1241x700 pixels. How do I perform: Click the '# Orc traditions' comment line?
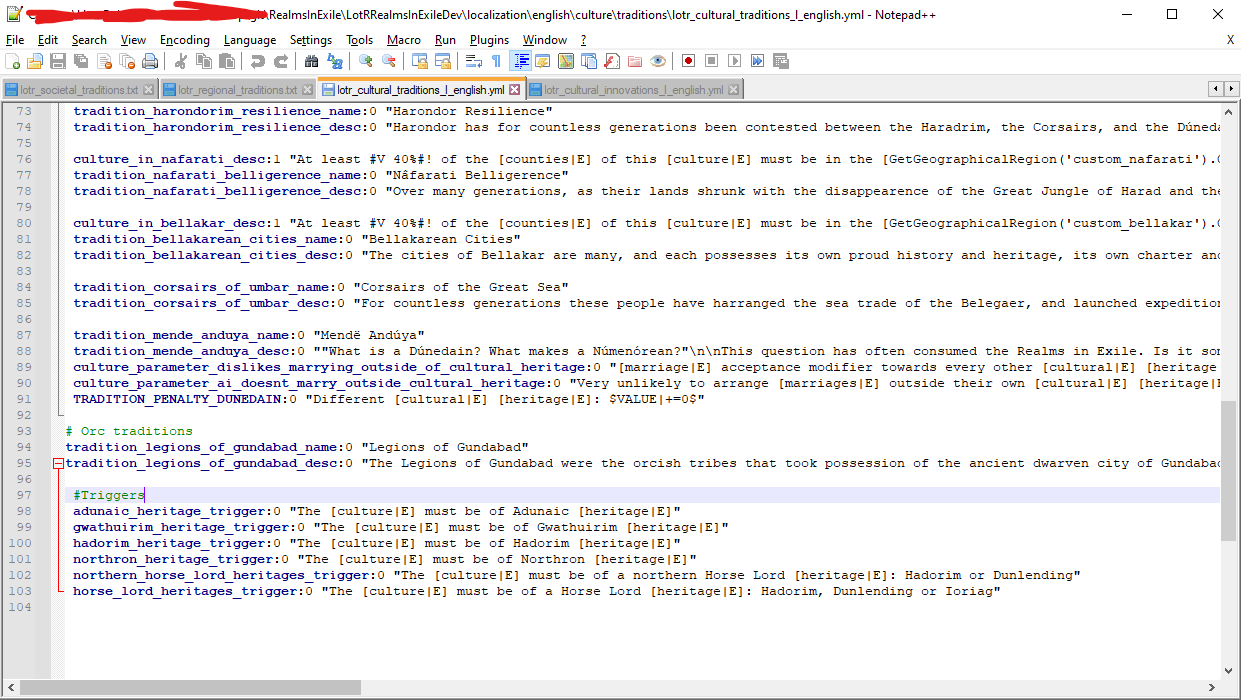click(129, 431)
